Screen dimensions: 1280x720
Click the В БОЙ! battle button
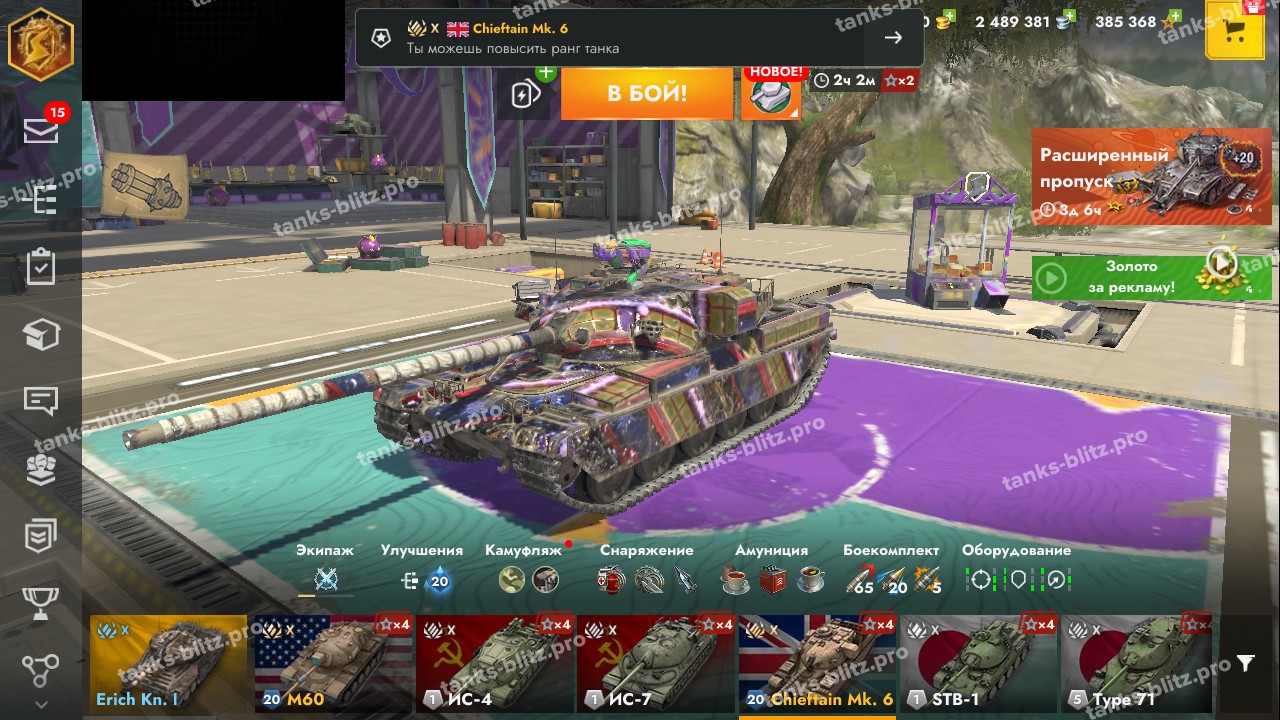tap(647, 94)
